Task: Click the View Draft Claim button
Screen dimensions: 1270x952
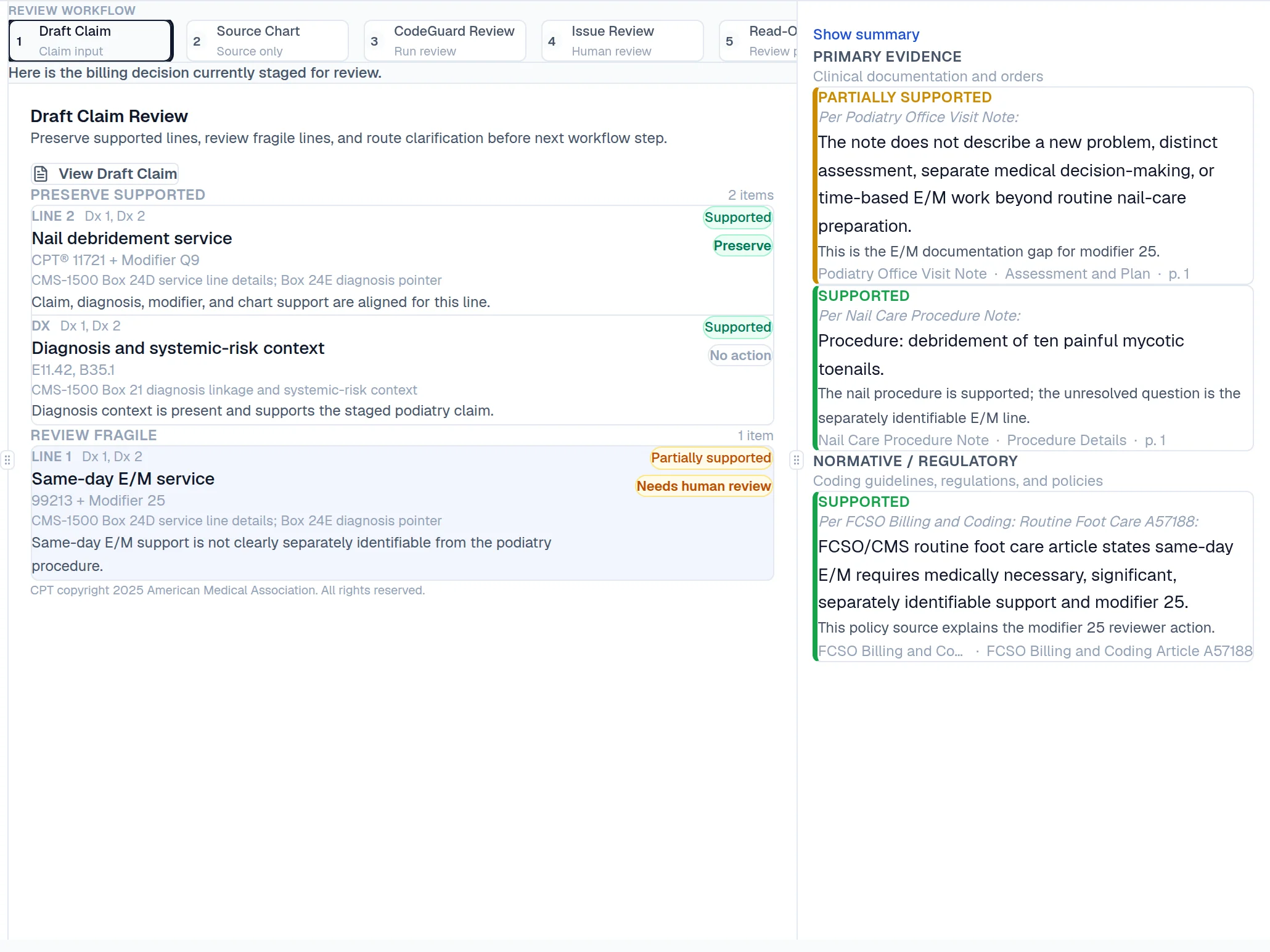Action: point(105,174)
